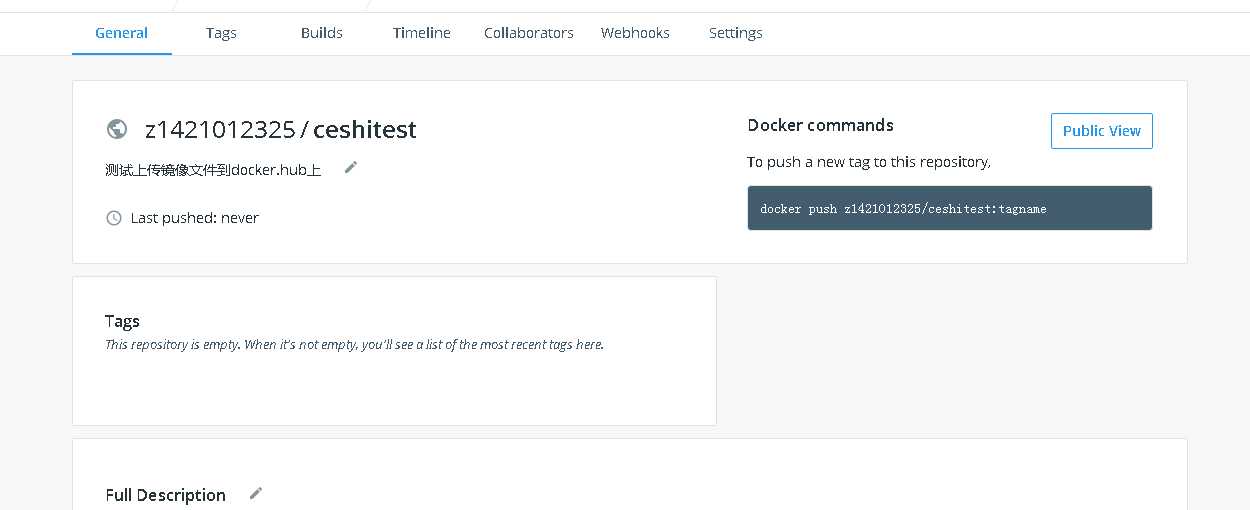The height and width of the screenshot is (510, 1250).
Task: Click the z1421012325 namespace name
Action: (x=220, y=130)
